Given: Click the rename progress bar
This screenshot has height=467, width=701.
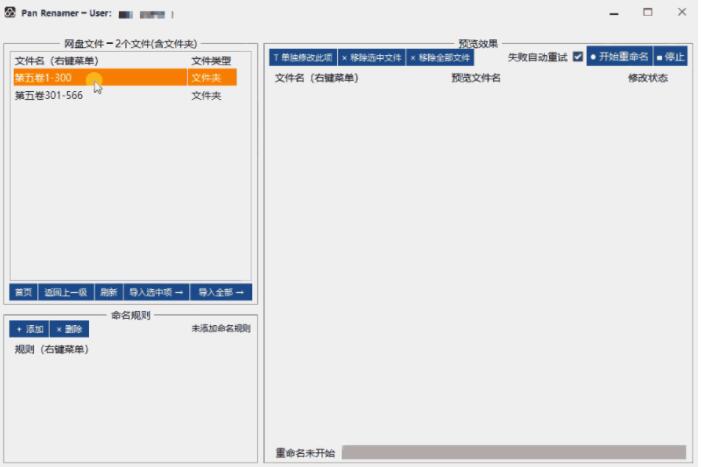Looking at the screenshot, I should (x=514, y=452).
